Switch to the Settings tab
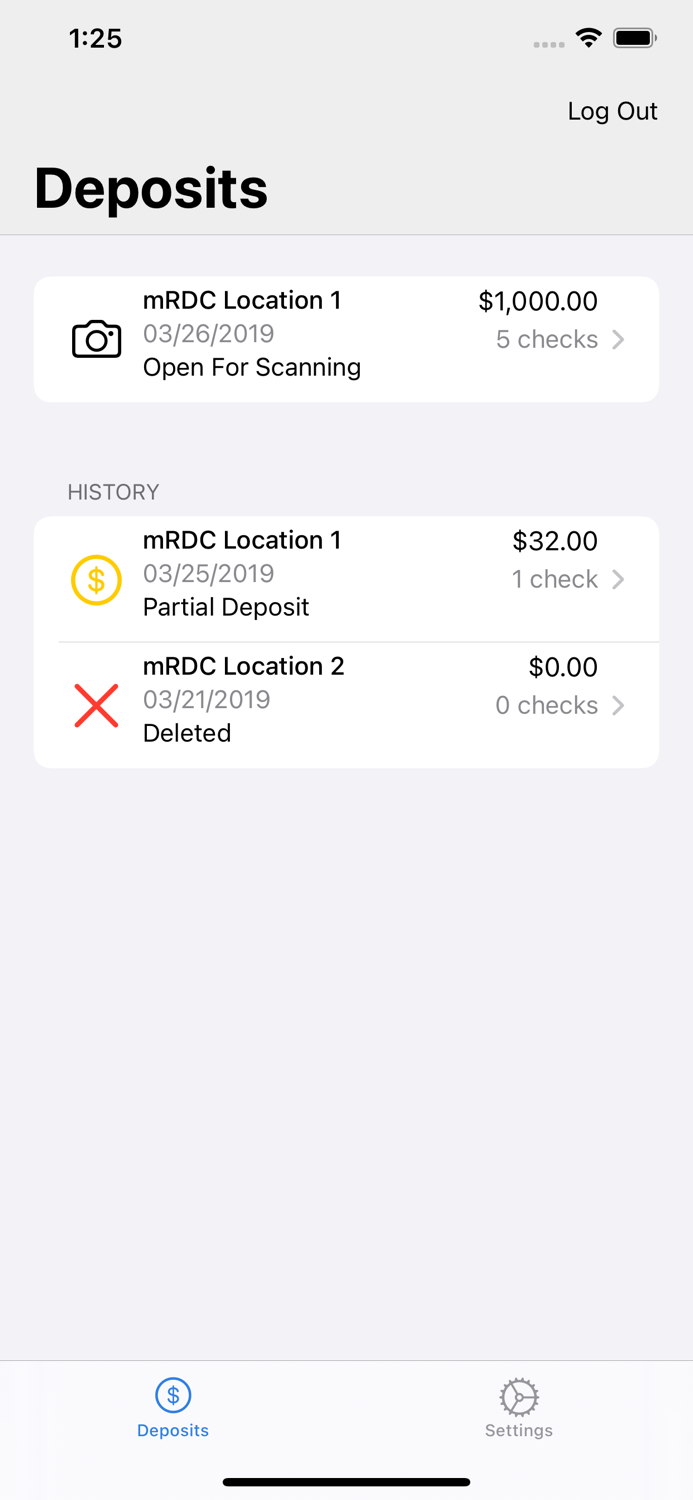 pos(518,1406)
